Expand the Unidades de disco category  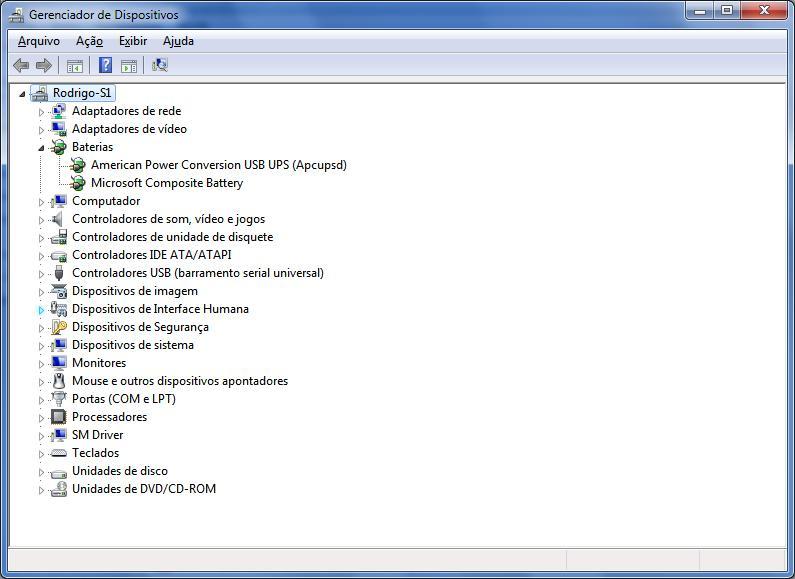click(x=41, y=472)
